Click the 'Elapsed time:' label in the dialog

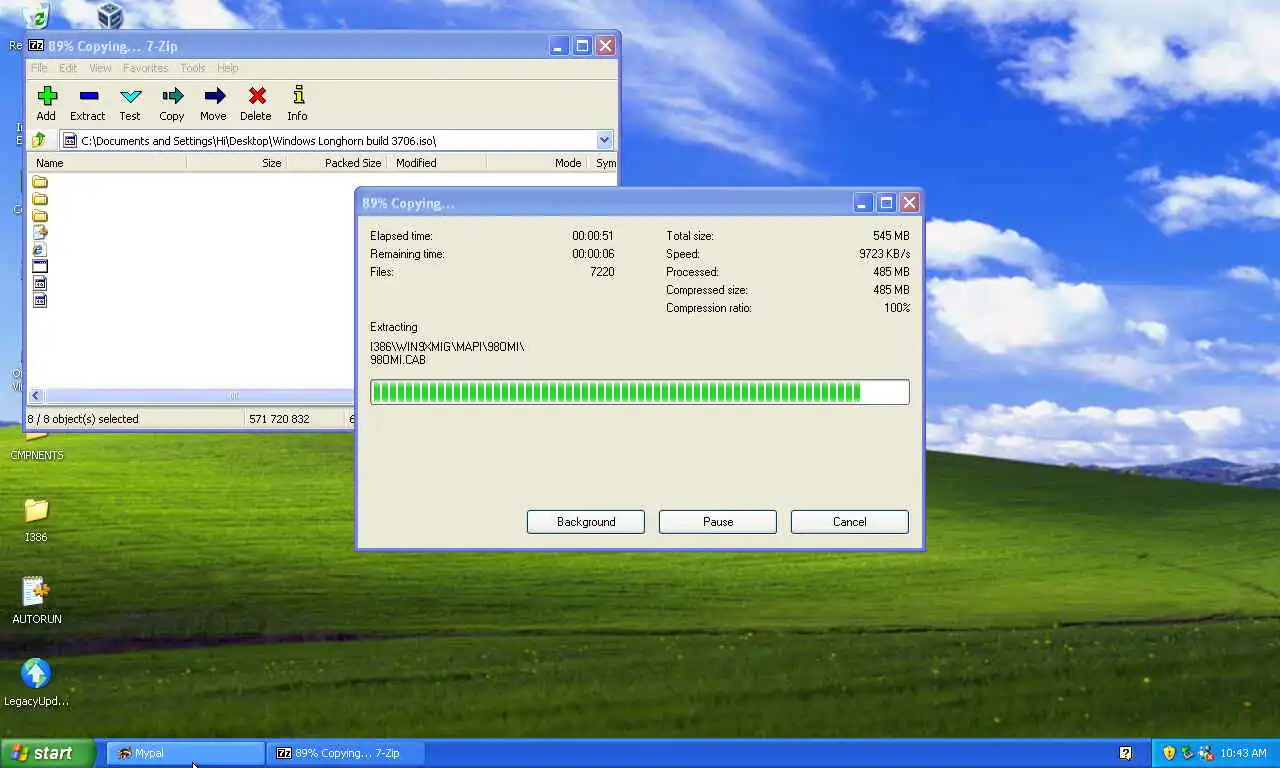click(401, 236)
